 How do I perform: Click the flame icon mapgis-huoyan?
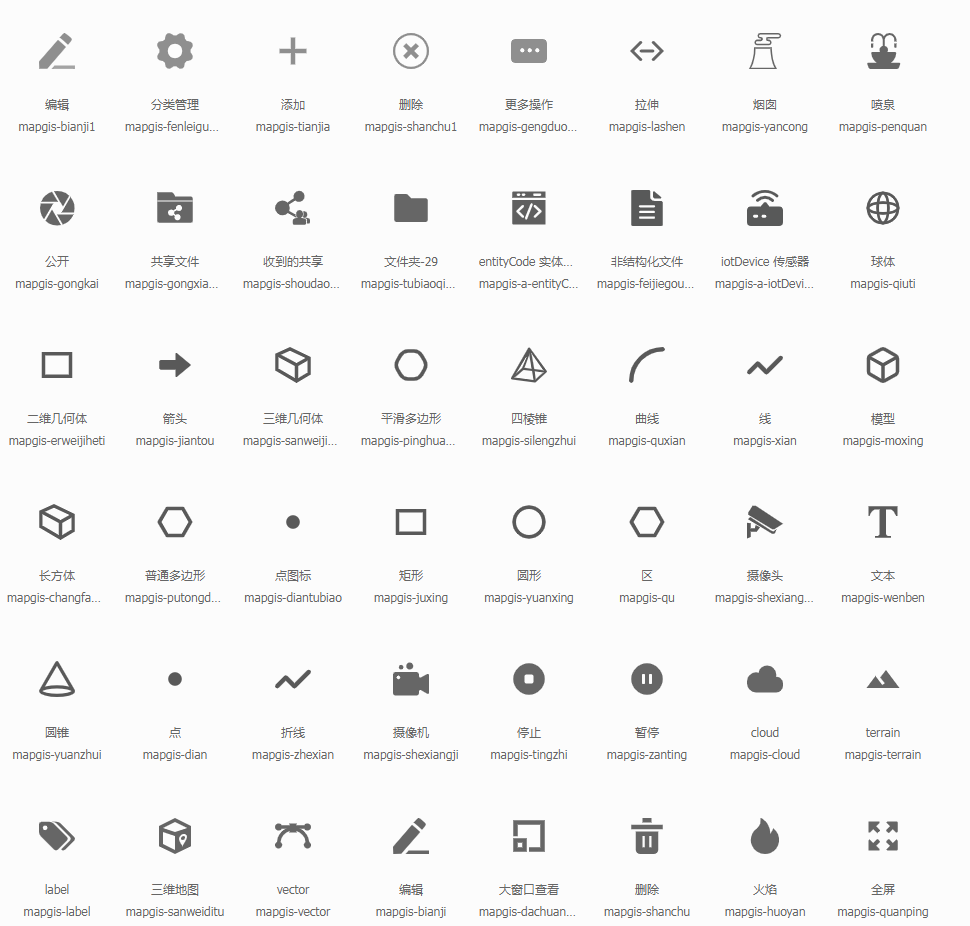click(x=765, y=836)
